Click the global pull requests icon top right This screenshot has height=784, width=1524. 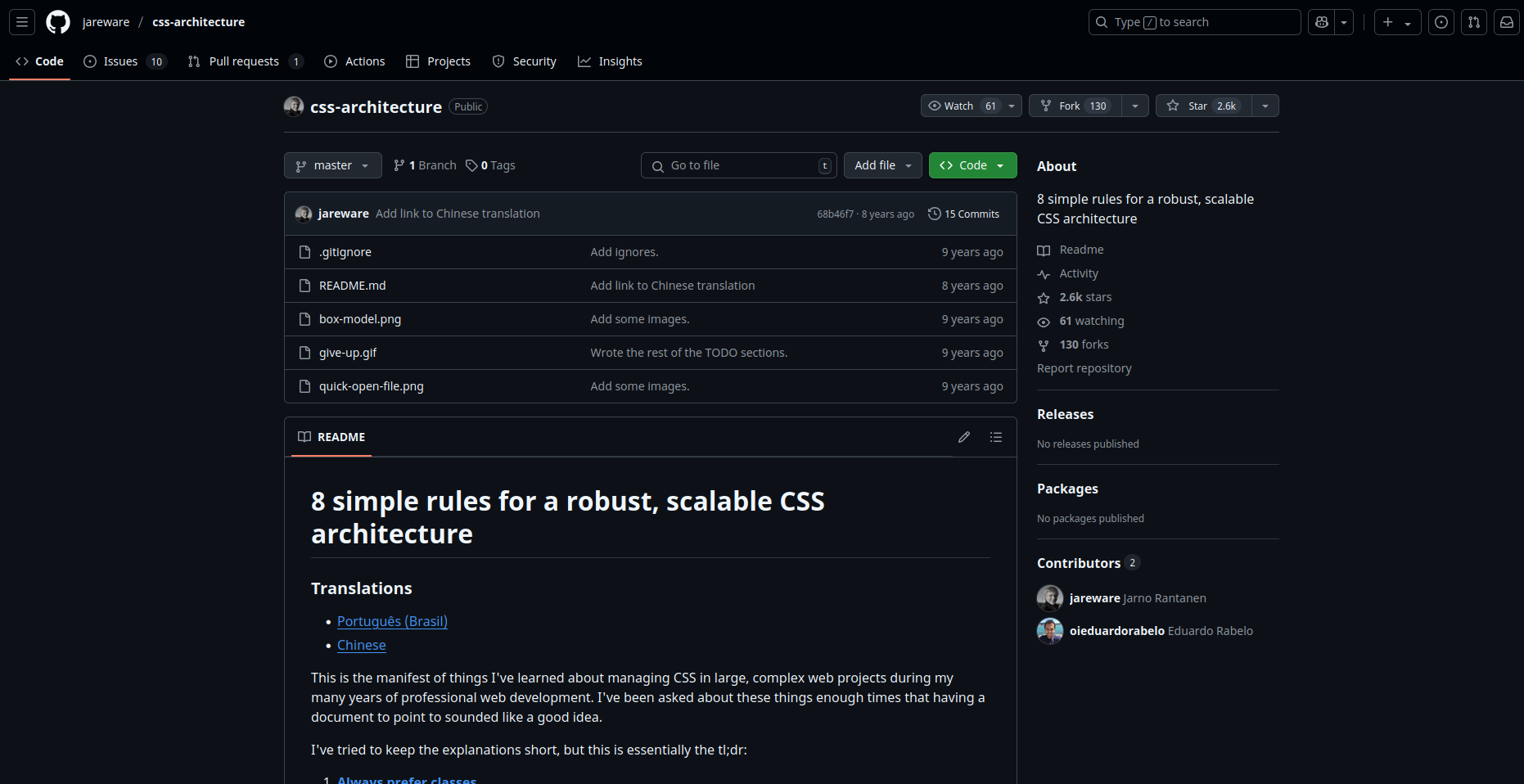pos(1473,22)
